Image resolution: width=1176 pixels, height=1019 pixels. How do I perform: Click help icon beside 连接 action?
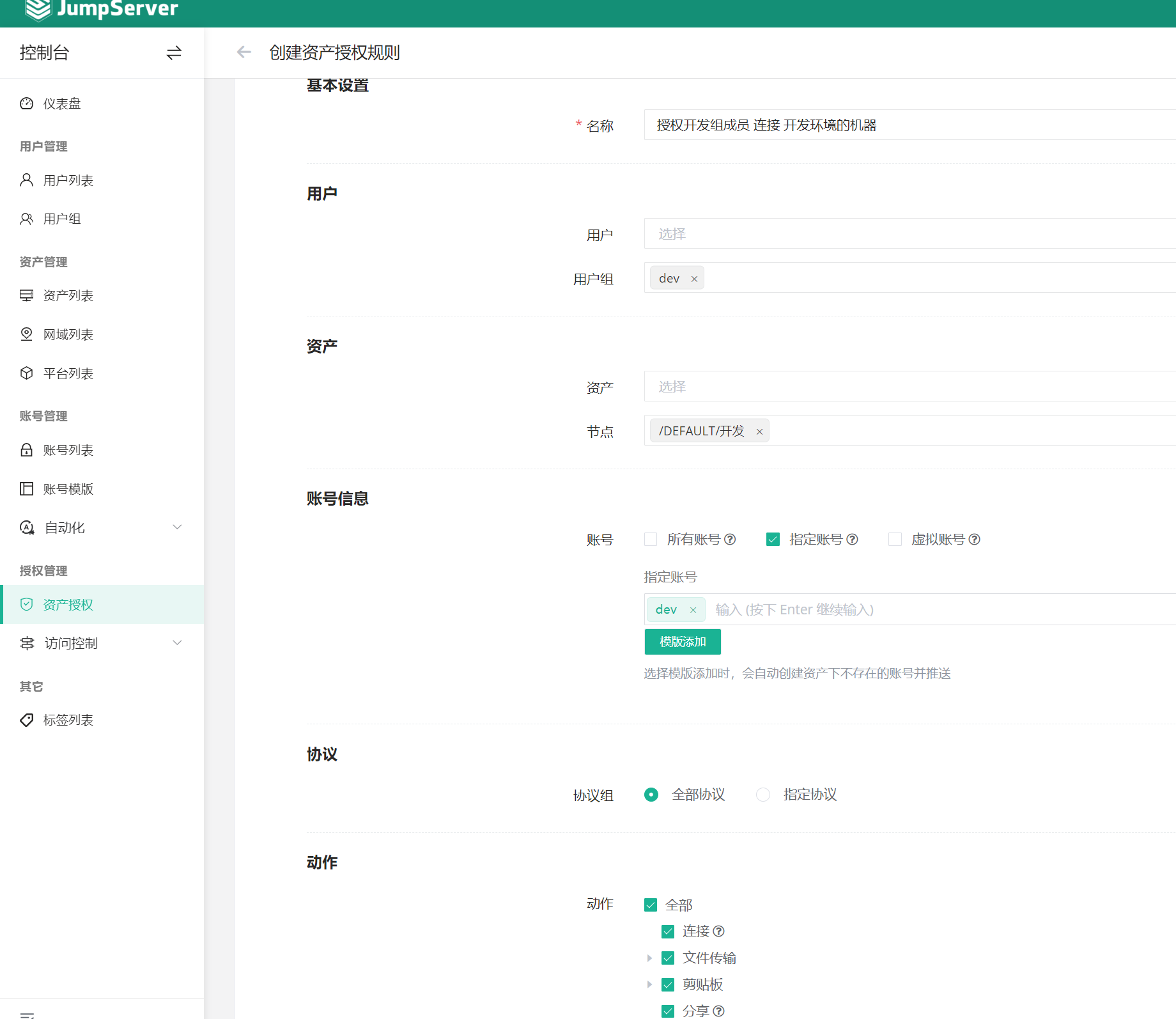pos(718,931)
